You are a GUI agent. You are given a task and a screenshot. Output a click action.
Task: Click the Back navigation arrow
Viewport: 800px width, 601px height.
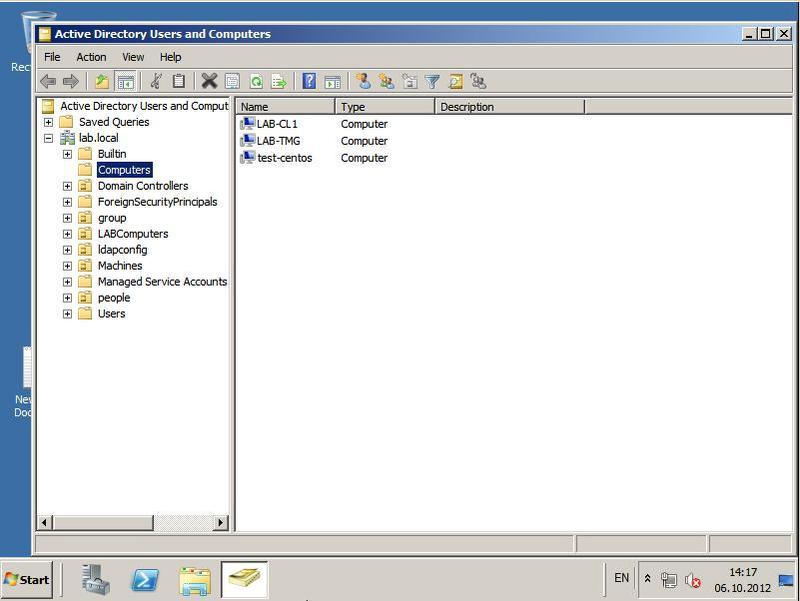[x=48, y=81]
